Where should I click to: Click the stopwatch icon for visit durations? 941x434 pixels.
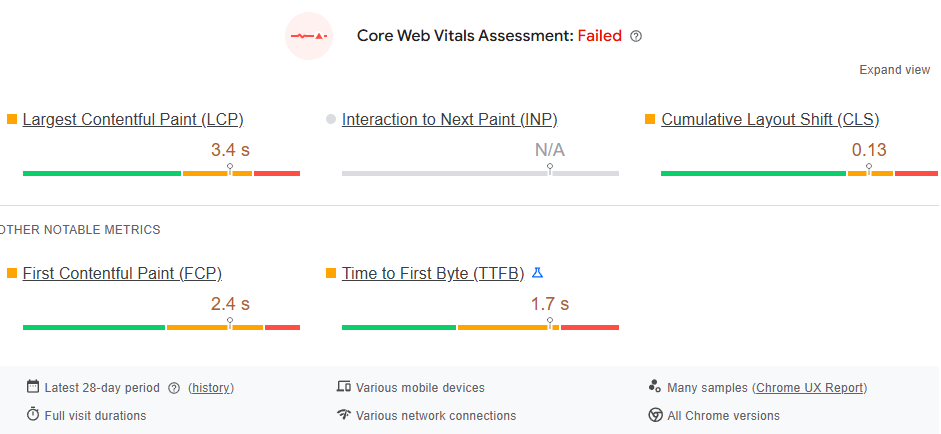click(33, 415)
